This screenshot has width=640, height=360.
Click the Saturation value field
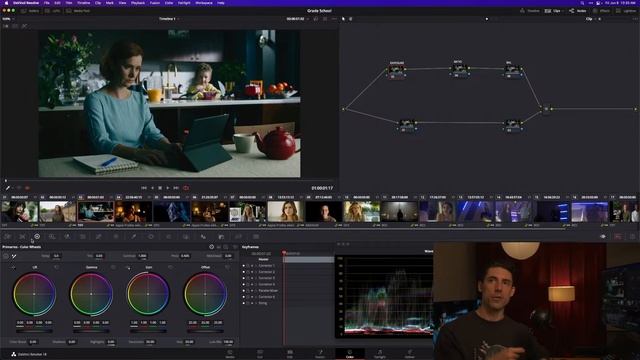(150, 342)
